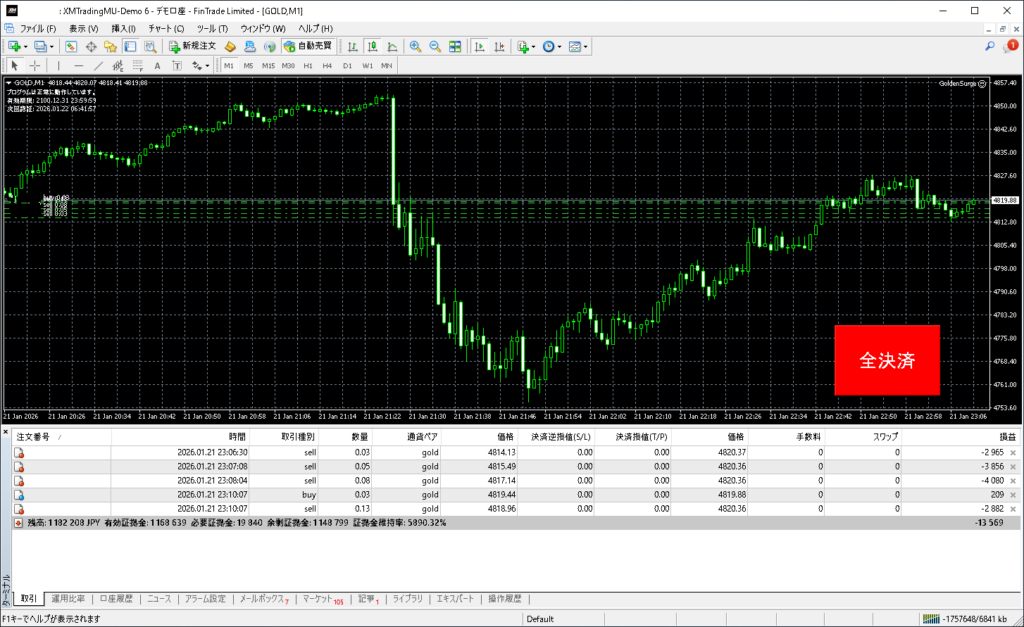1024x627 pixels.
Task: Expand the chart templates dropdown
Action: [586, 46]
